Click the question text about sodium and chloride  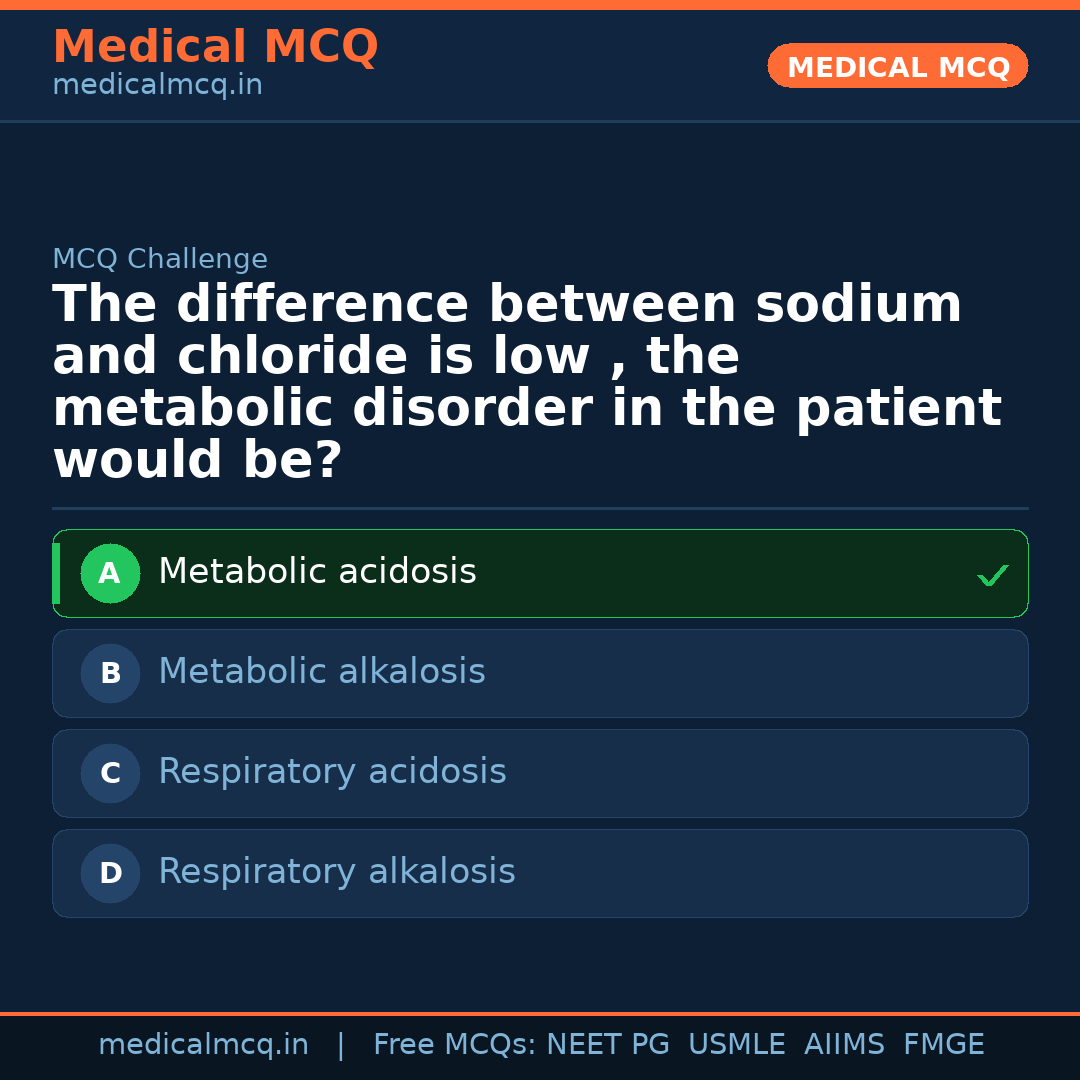(527, 383)
